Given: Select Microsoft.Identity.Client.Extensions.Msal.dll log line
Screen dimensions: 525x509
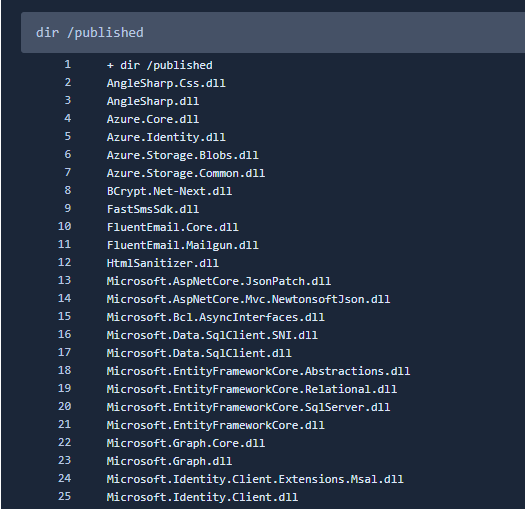Looking at the screenshot, I should tap(255, 479).
